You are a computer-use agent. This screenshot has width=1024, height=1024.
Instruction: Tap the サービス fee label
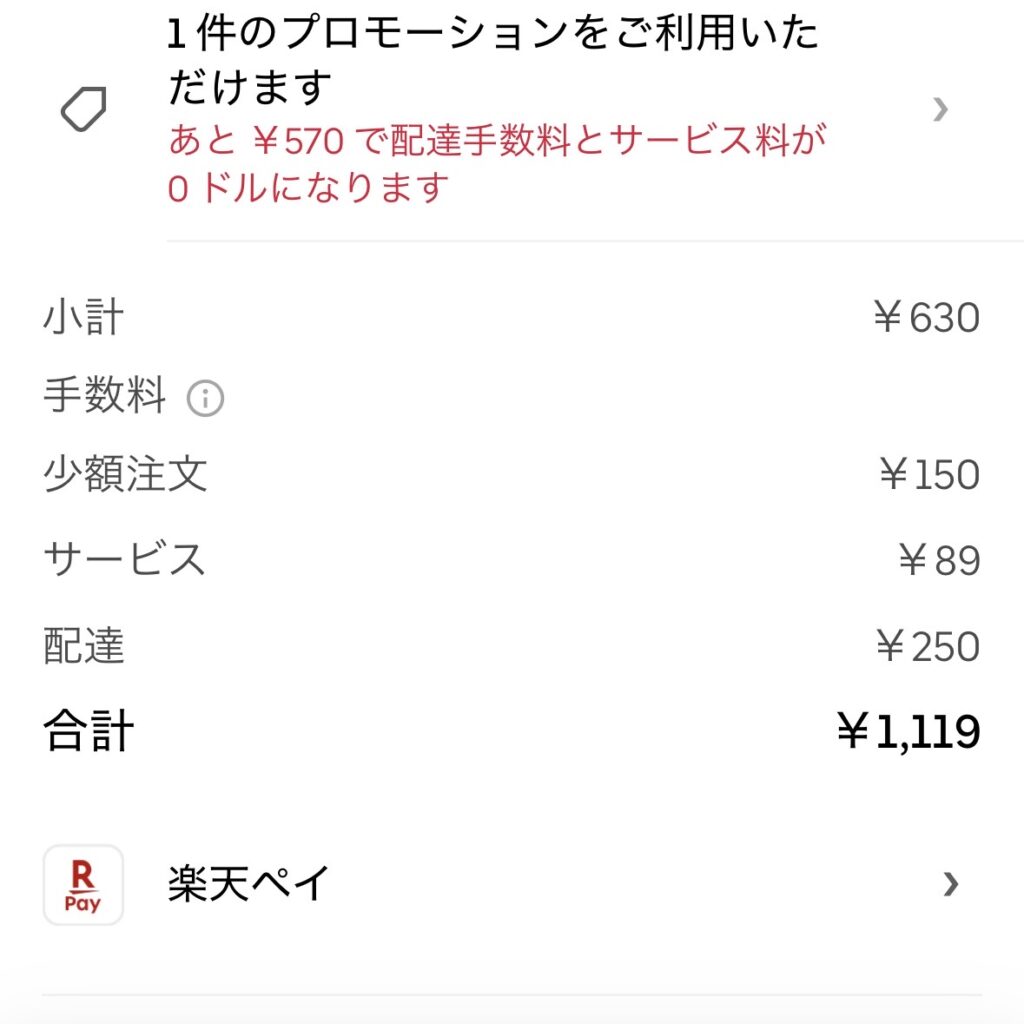pos(124,559)
